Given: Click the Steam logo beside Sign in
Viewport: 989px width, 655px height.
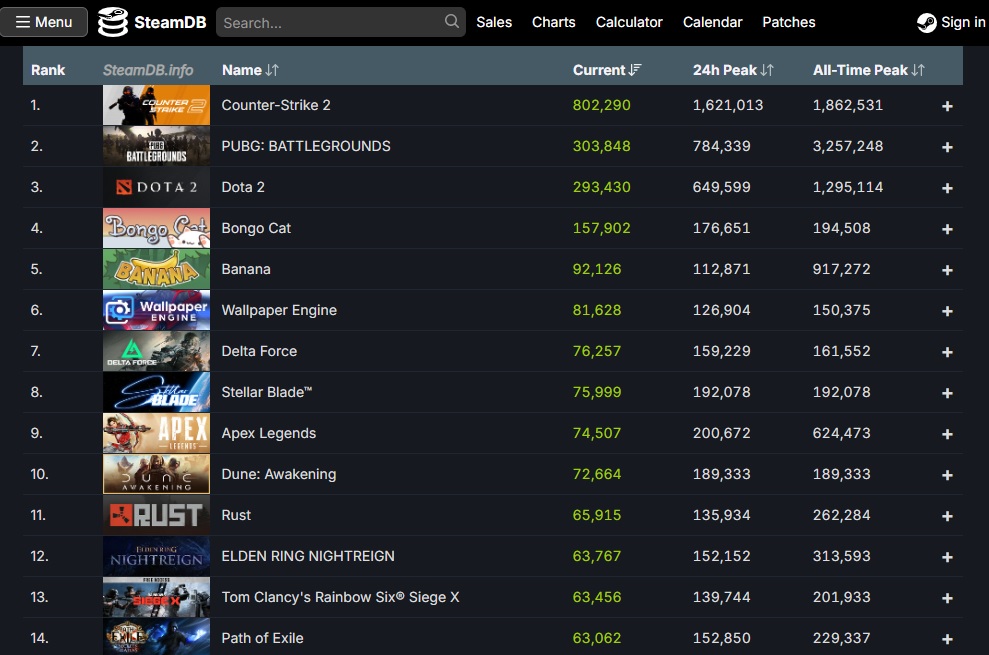Looking at the screenshot, I should click(926, 23).
